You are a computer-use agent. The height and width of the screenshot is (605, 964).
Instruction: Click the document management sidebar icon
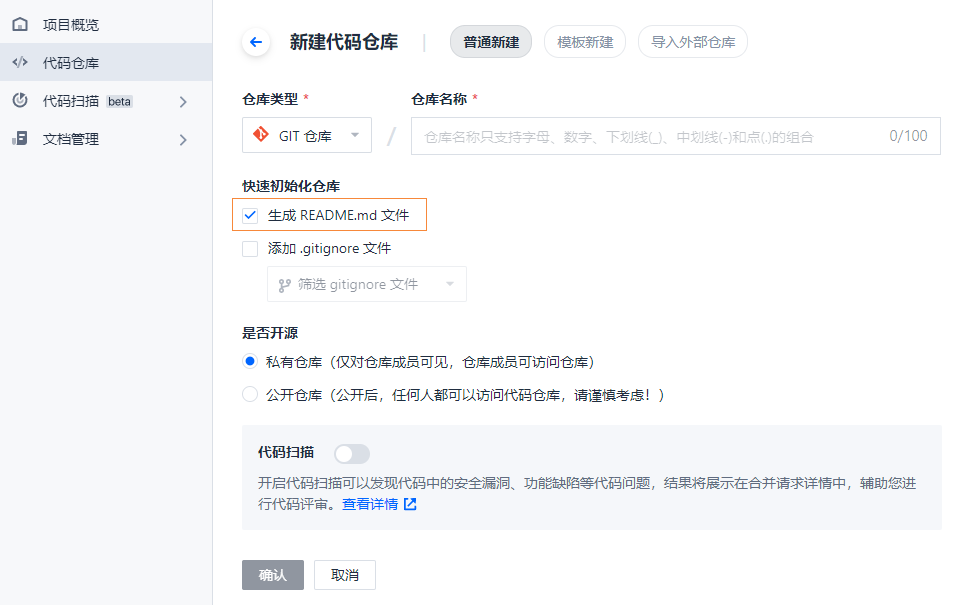(x=20, y=138)
